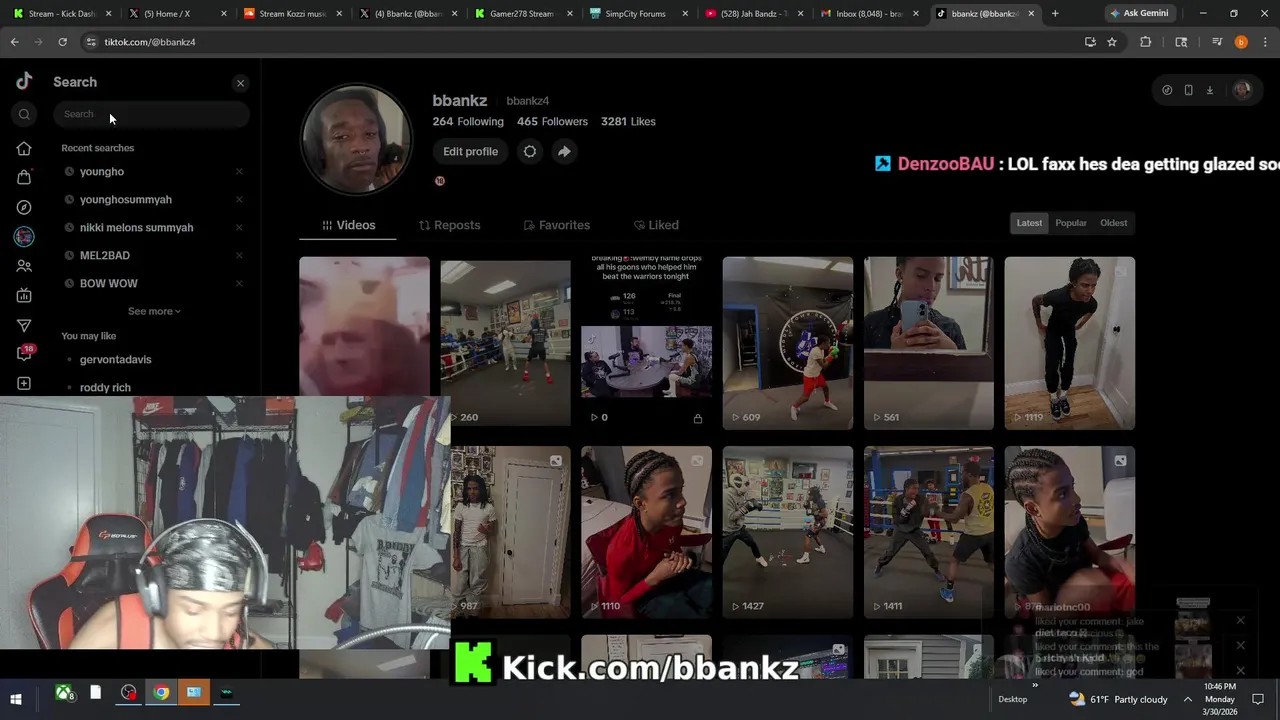Open Chrome media control icon
The height and width of the screenshot is (720, 1280).
pyautogui.click(x=1217, y=42)
